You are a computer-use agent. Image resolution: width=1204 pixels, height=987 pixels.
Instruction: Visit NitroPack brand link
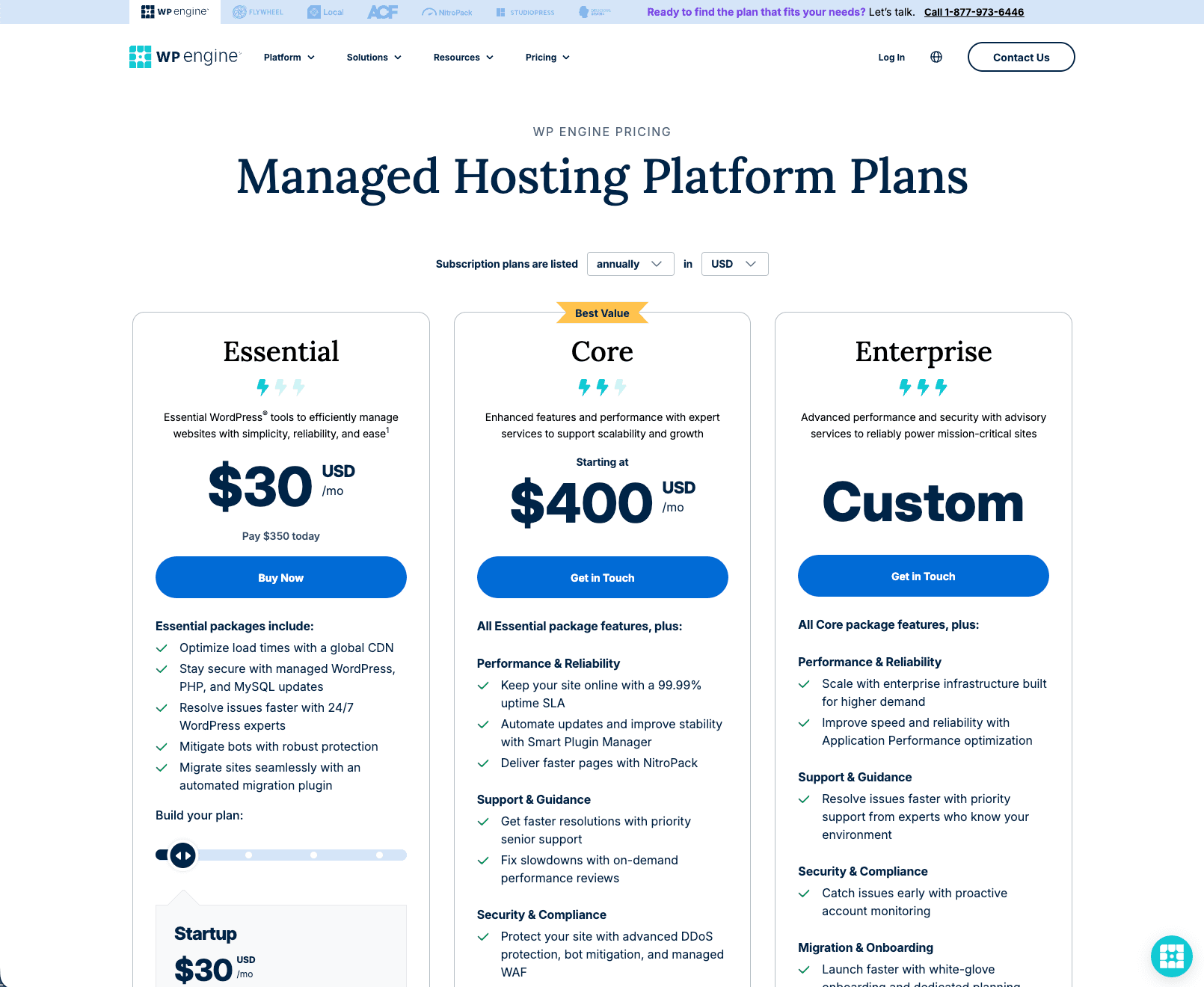(447, 12)
